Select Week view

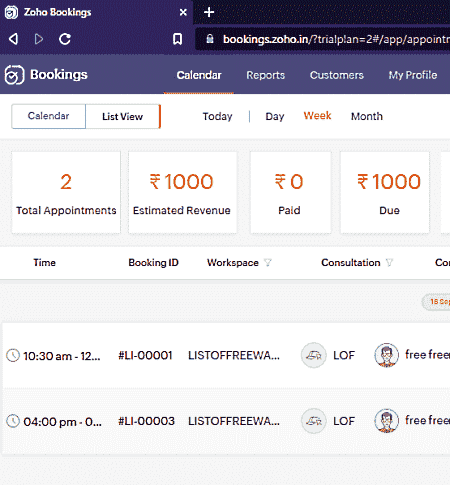pyautogui.click(x=317, y=116)
